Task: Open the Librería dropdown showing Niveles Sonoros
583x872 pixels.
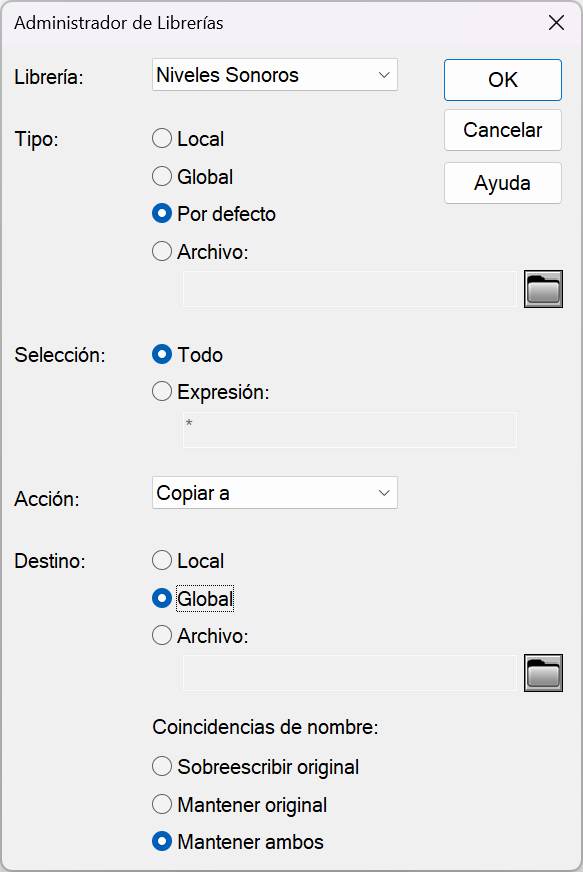Action: pyautogui.click(x=275, y=75)
